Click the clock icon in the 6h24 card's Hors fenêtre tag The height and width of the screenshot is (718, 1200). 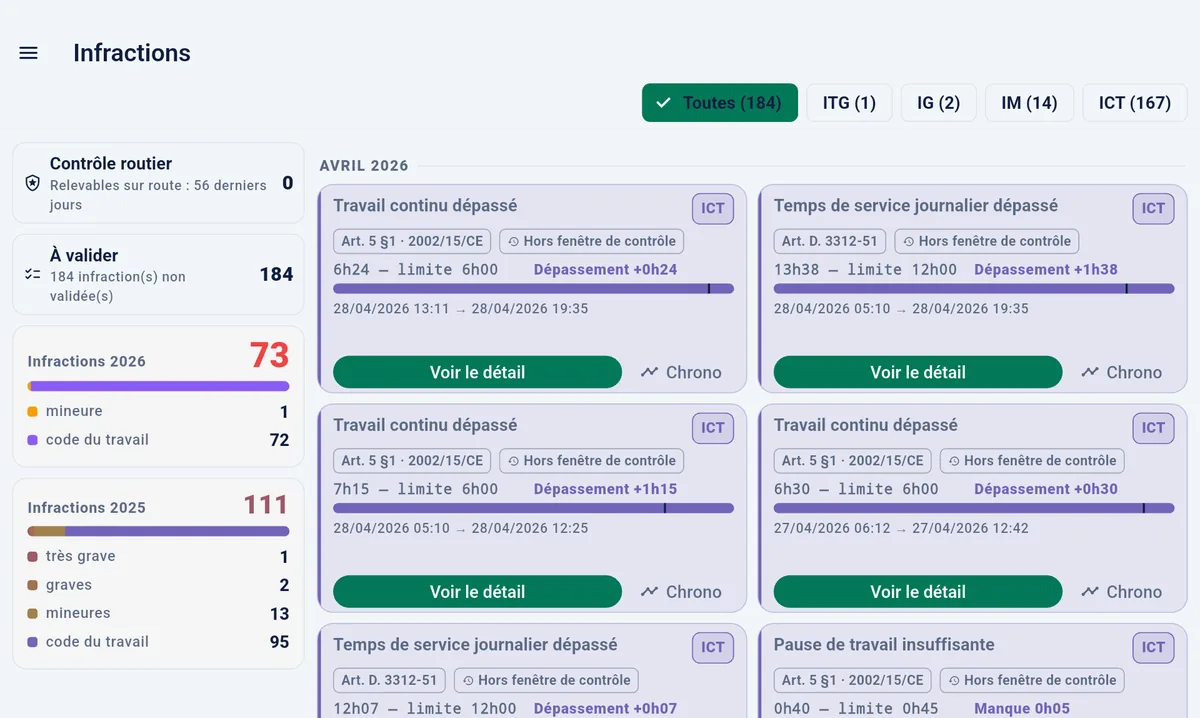coord(514,241)
